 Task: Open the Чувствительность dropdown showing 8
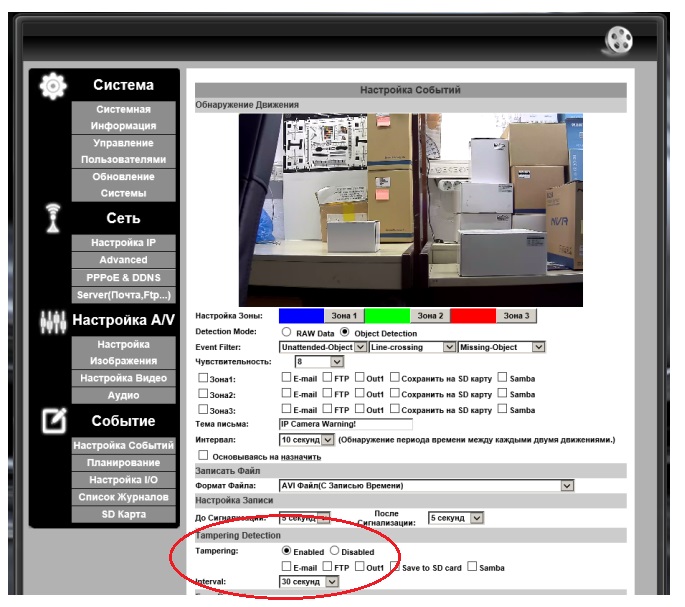319,362
